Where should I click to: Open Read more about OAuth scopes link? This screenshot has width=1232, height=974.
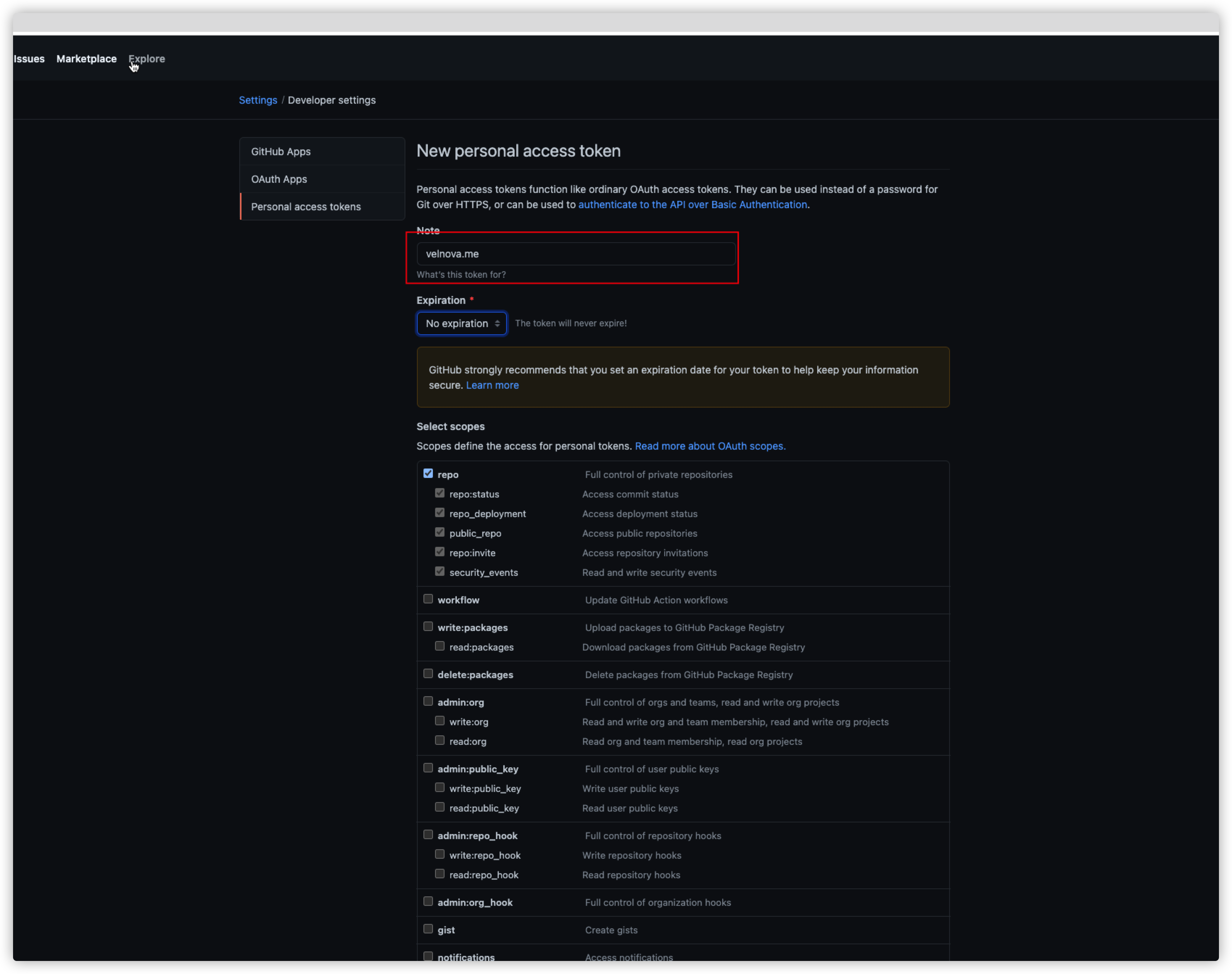tap(710, 446)
